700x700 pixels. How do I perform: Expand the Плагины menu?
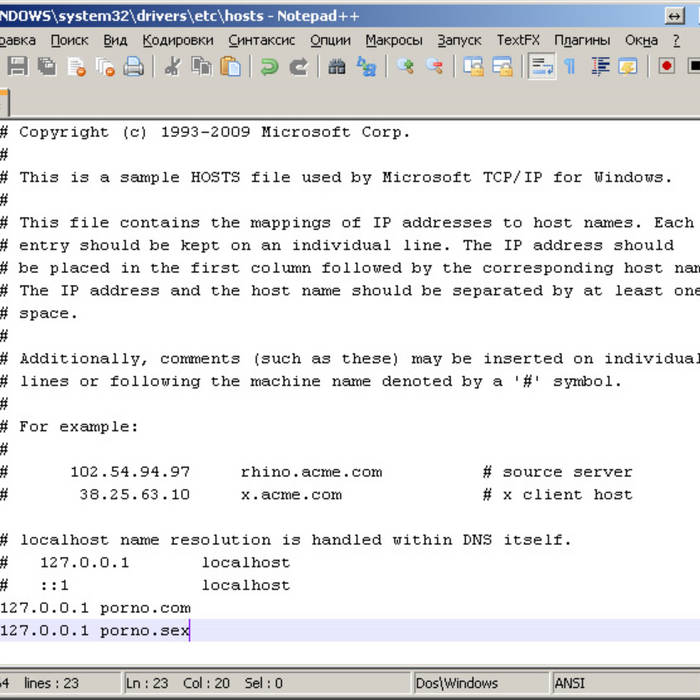click(582, 40)
